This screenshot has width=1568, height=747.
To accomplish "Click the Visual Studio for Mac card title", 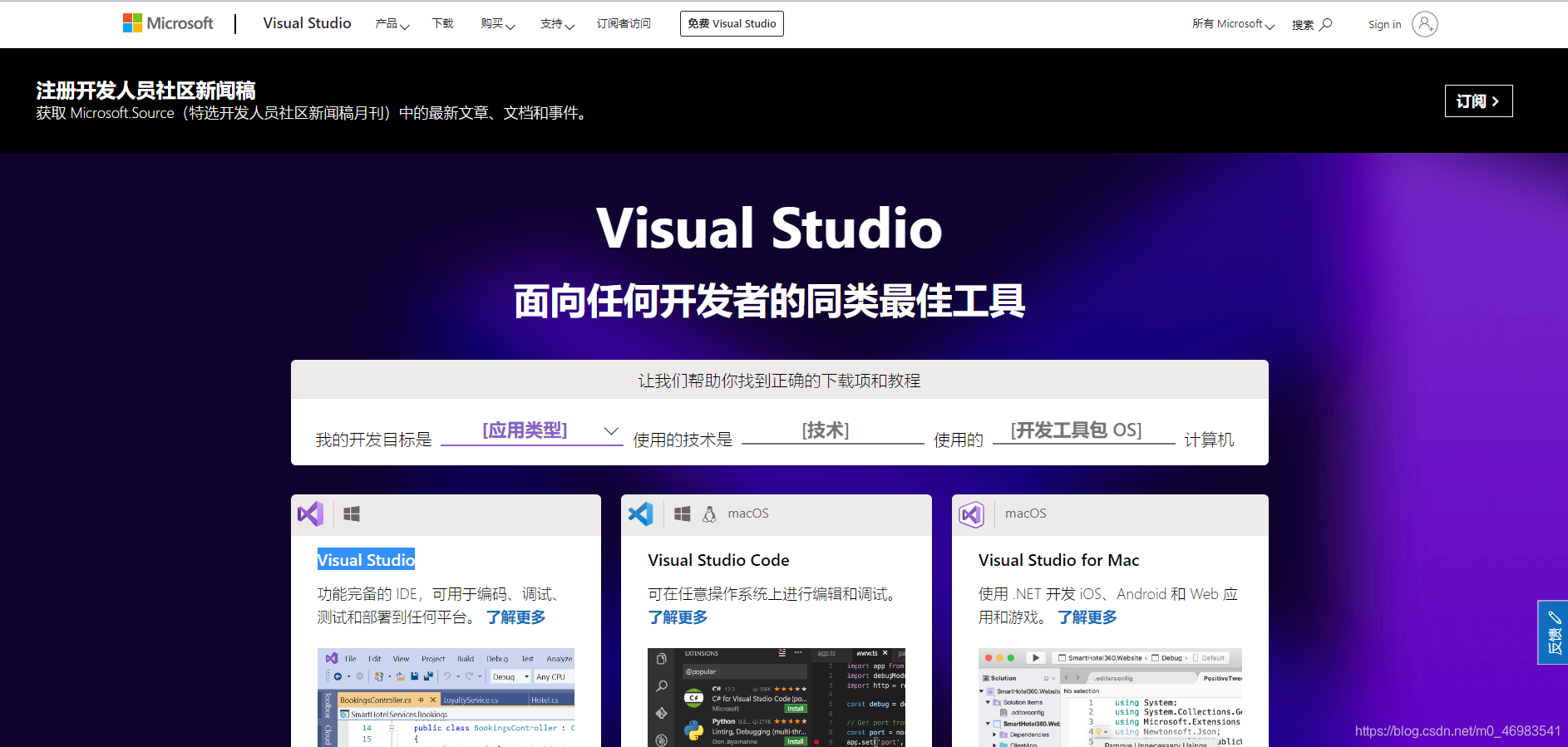I will coord(1058,560).
